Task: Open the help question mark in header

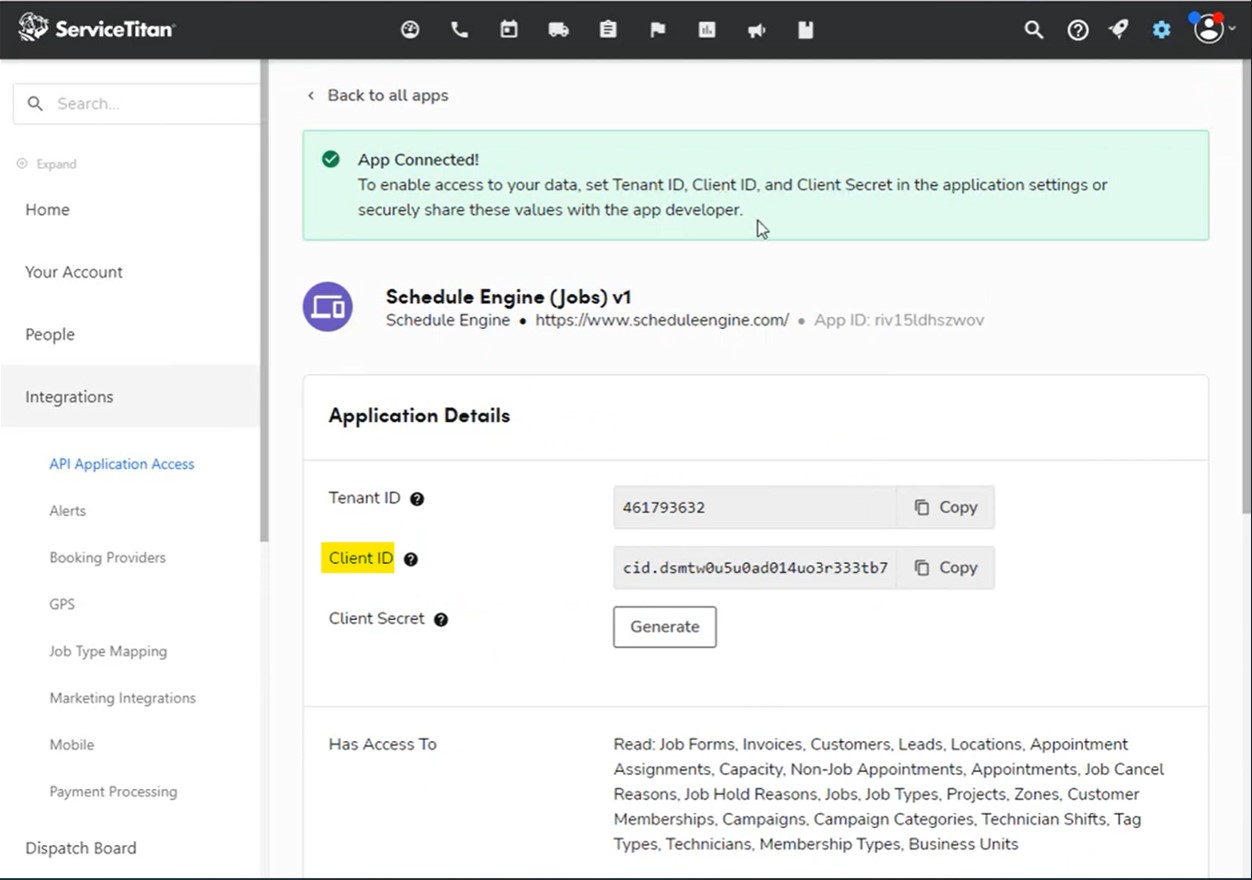Action: tap(1078, 30)
